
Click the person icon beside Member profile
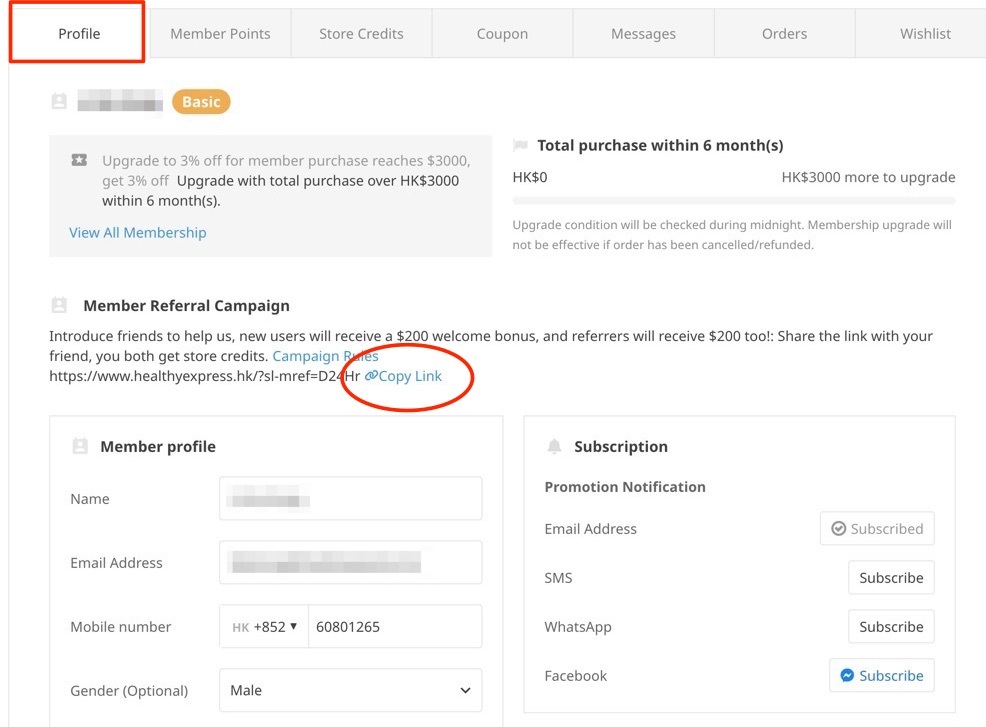(x=80, y=447)
